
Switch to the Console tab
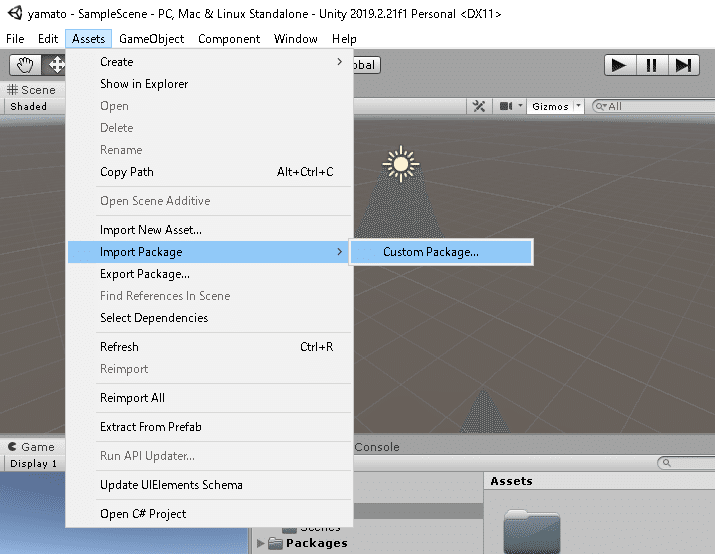[377, 447]
